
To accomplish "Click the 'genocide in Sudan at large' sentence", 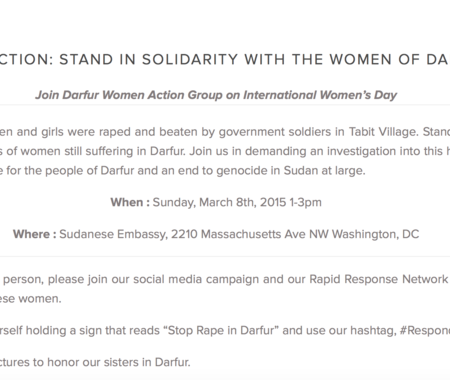I will [x=291, y=171].
